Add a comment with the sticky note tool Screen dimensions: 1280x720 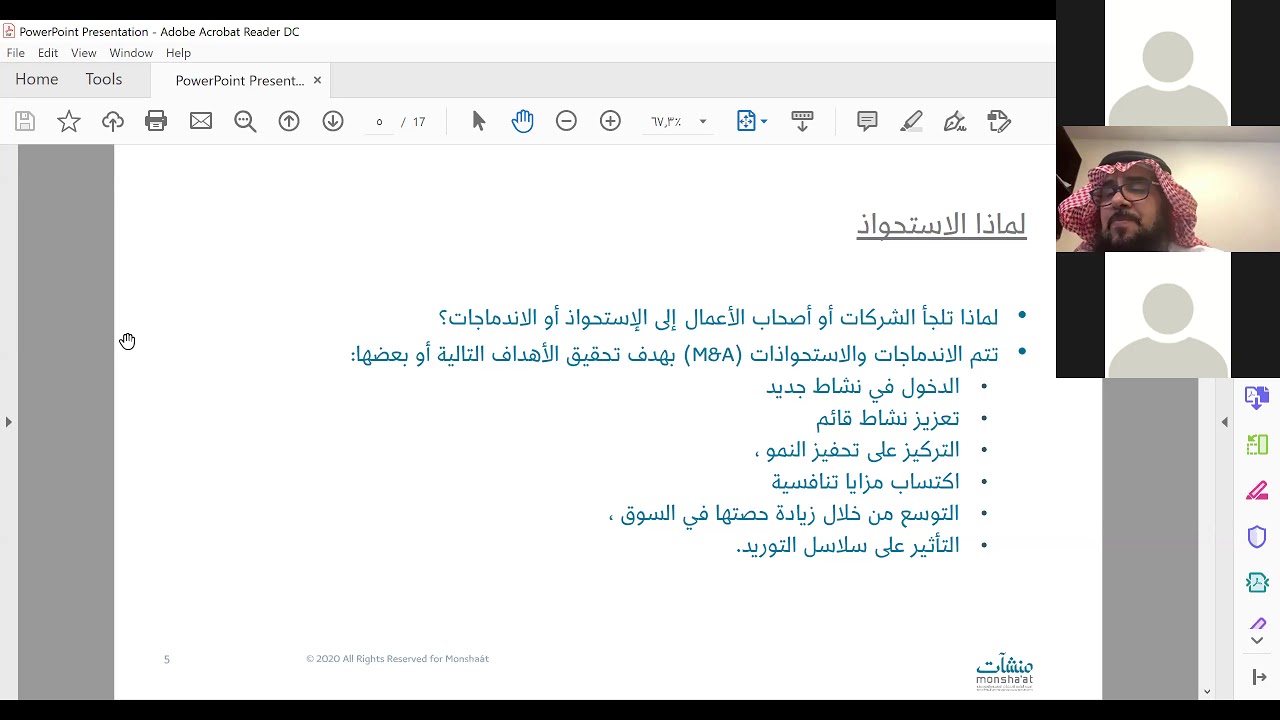coord(867,121)
